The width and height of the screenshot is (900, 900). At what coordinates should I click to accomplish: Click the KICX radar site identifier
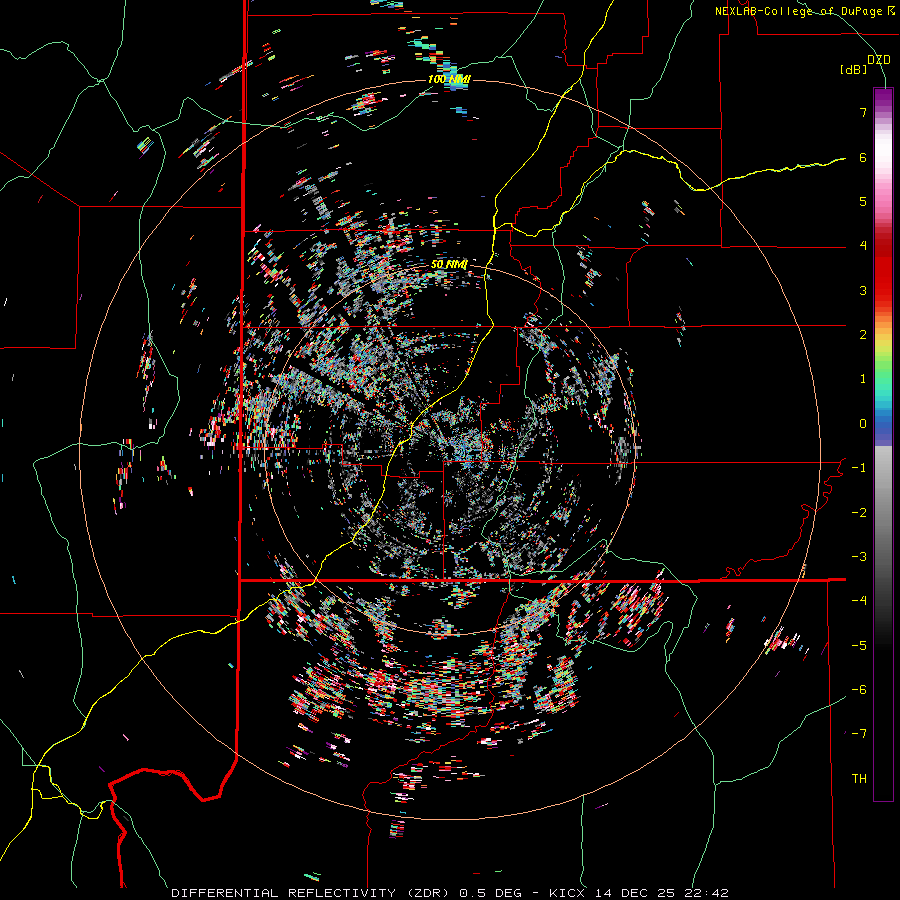(x=567, y=893)
